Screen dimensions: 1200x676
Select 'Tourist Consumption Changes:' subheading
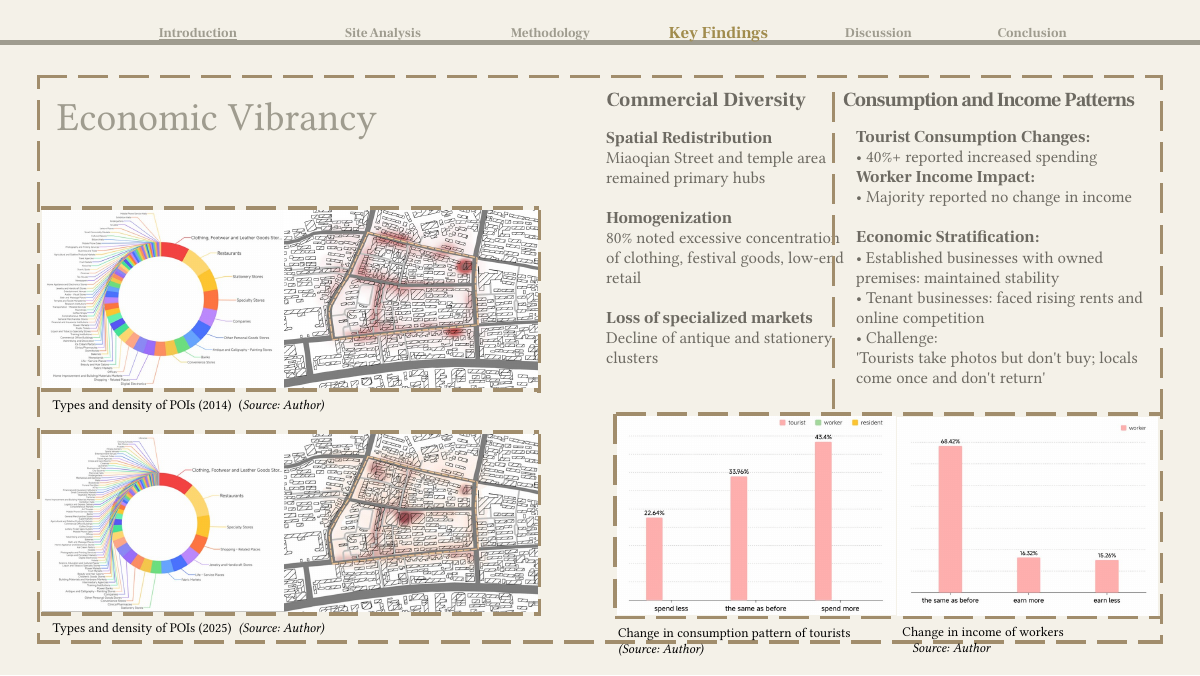973,137
